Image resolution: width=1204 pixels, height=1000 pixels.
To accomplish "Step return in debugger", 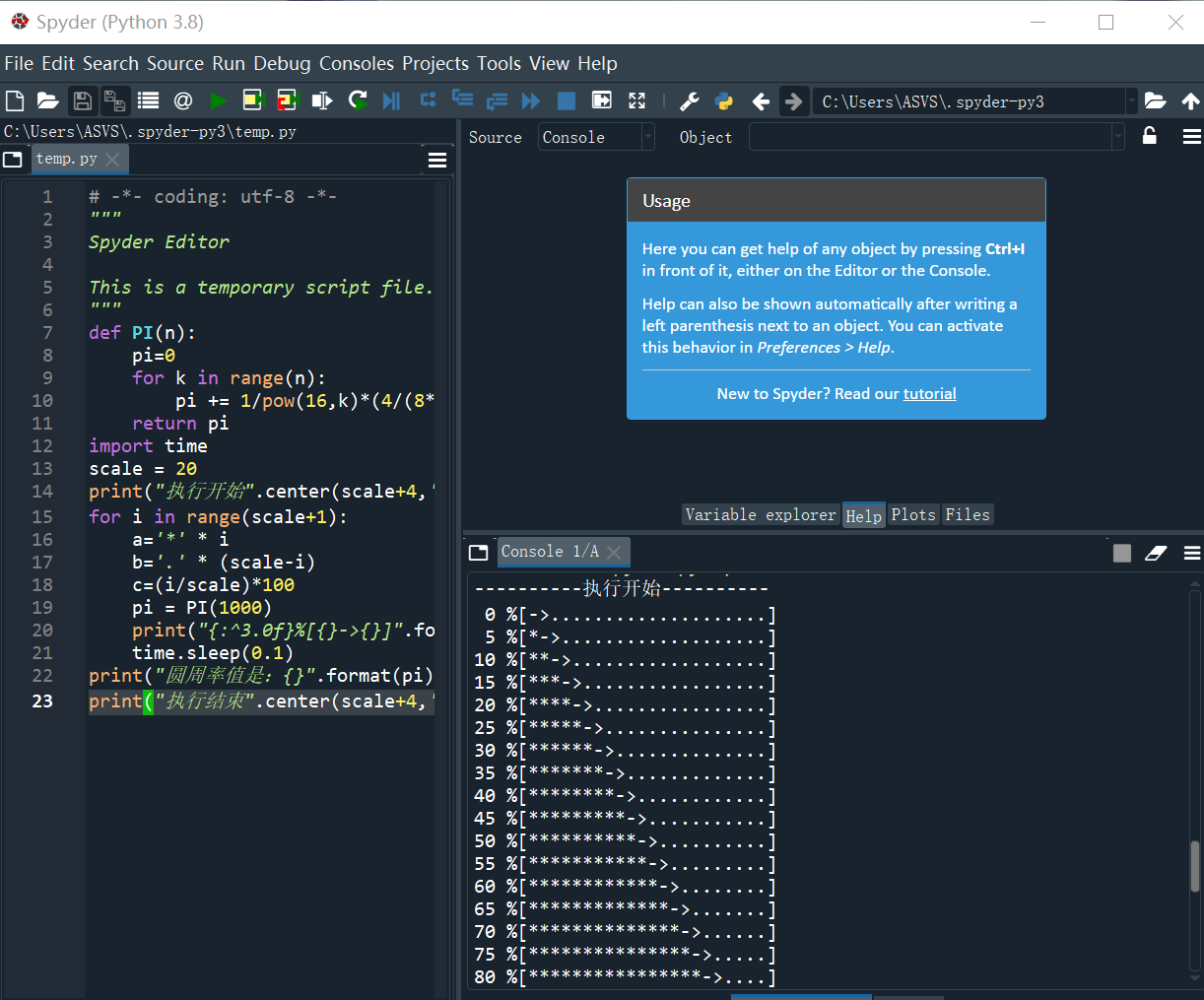I will tap(497, 100).
